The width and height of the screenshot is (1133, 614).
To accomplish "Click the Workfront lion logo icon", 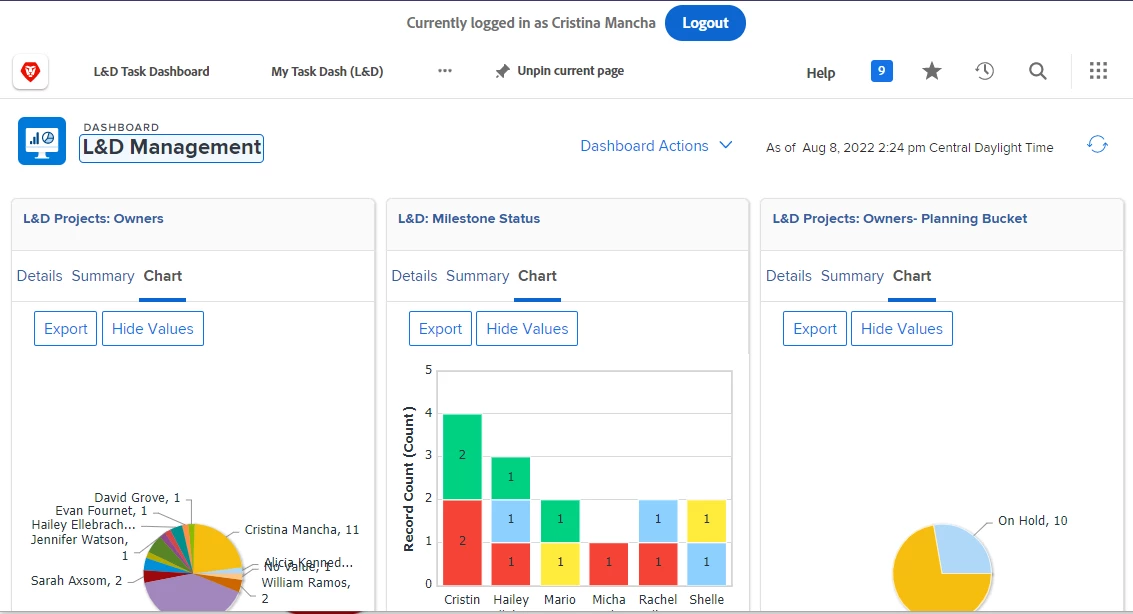I will pyautogui.click(x=30, y=72).
